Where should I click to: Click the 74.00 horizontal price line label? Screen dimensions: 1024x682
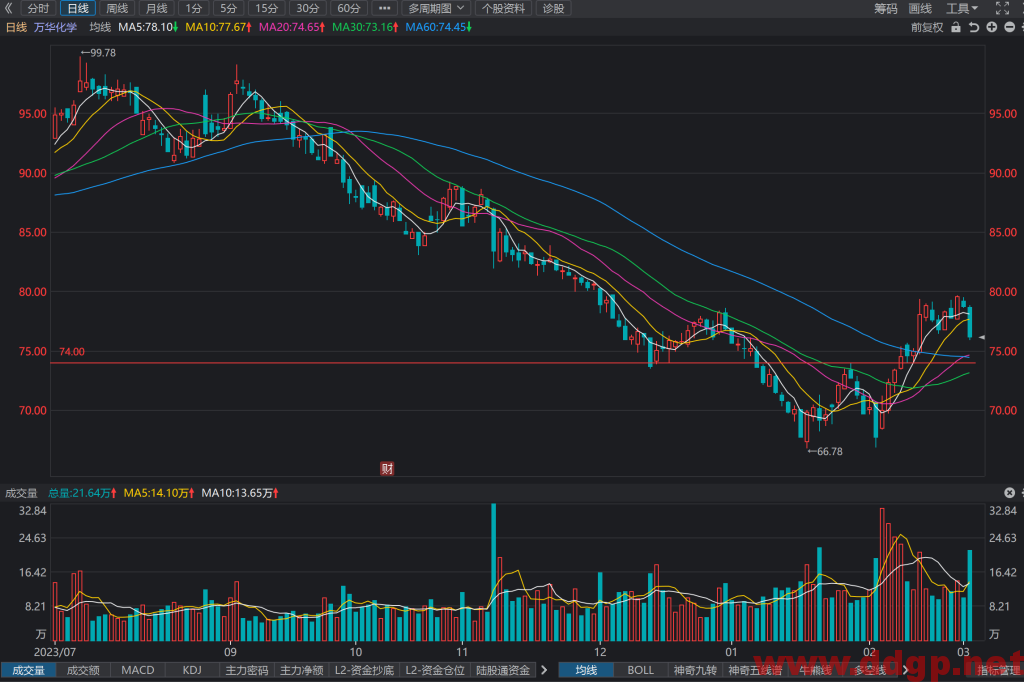72,351
